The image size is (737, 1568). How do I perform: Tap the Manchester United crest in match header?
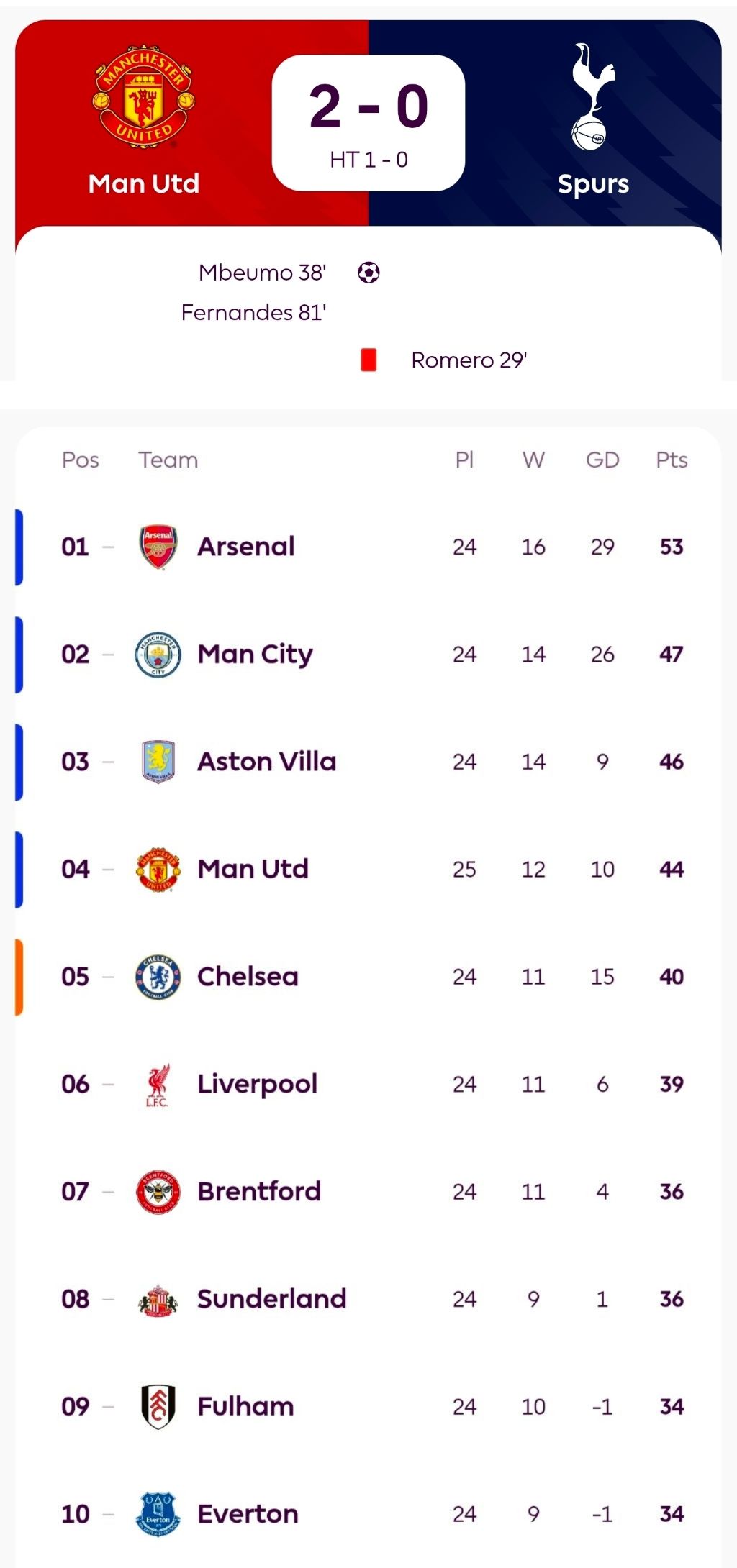click(x=144, y=97)
